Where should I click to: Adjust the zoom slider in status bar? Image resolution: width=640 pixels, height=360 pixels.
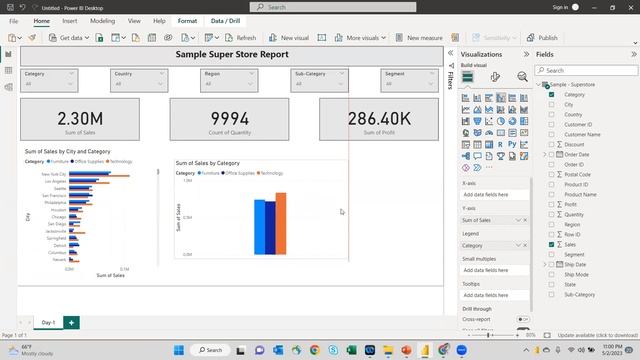click(488, 335)
